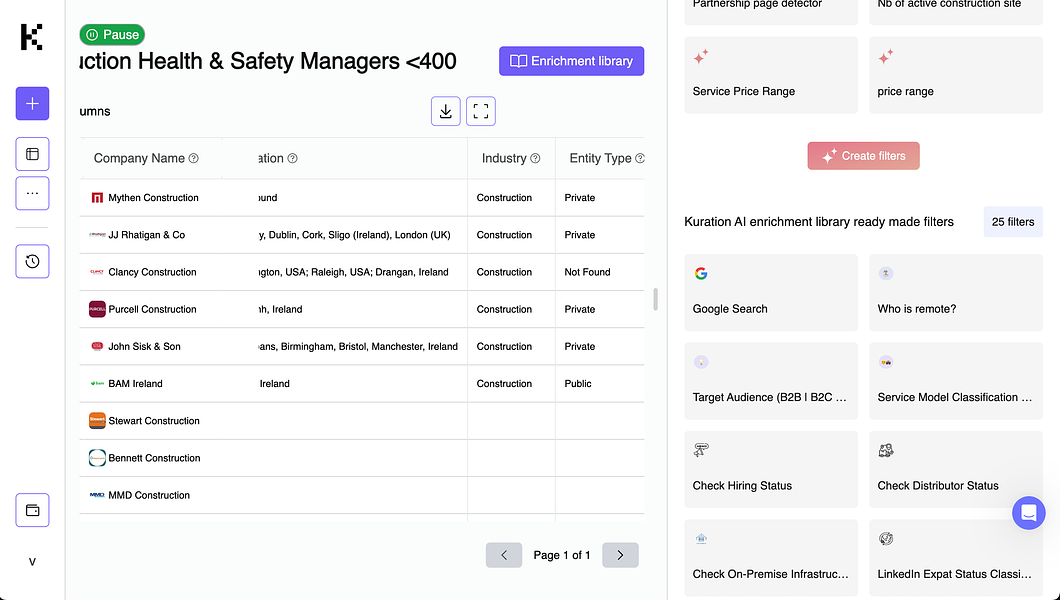Click the help icon beside the truncated 'ation' column

point(293,158)
